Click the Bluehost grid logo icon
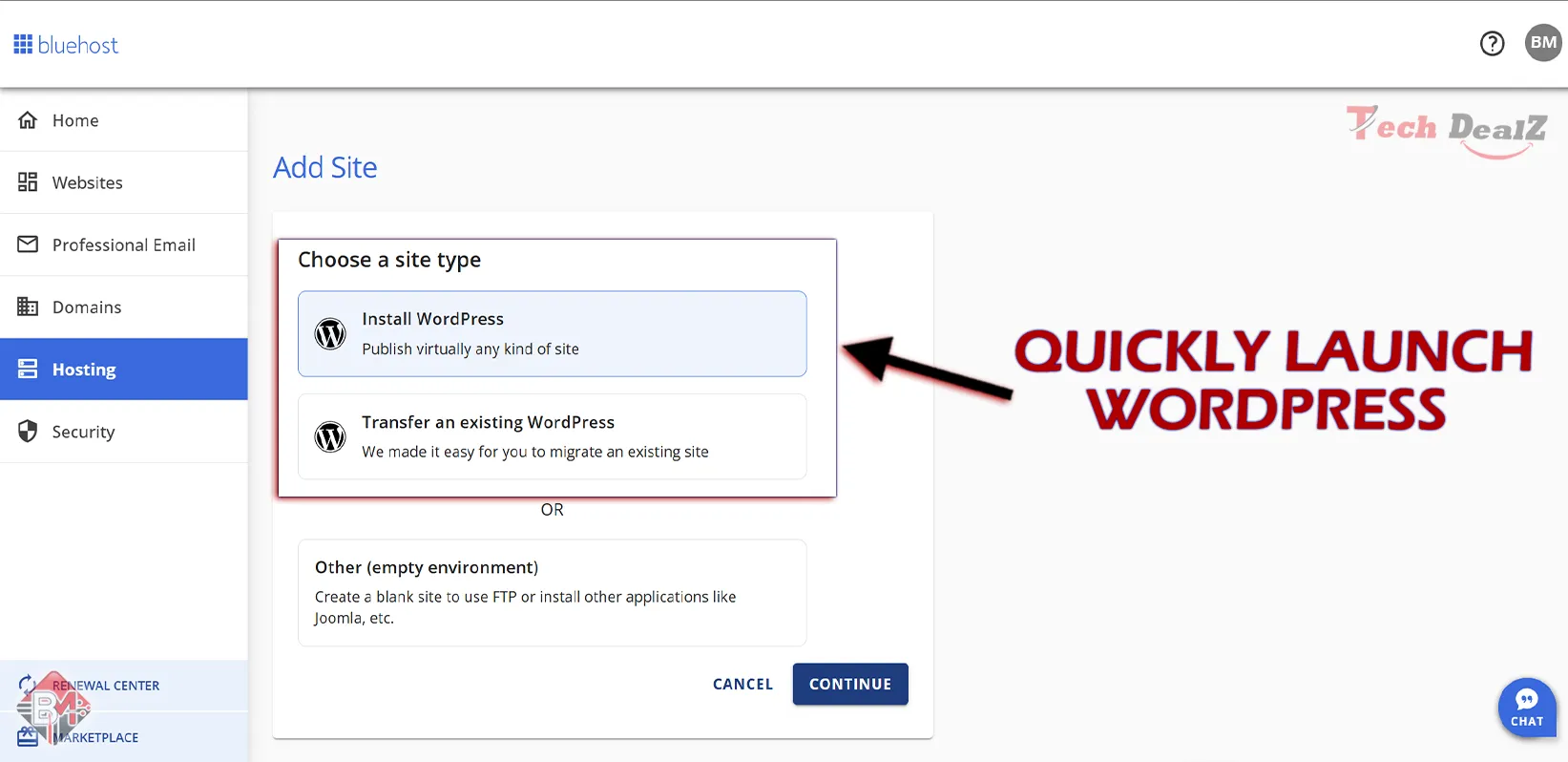This screenshot has width=1568, height=762. click(x=23, y=45)
